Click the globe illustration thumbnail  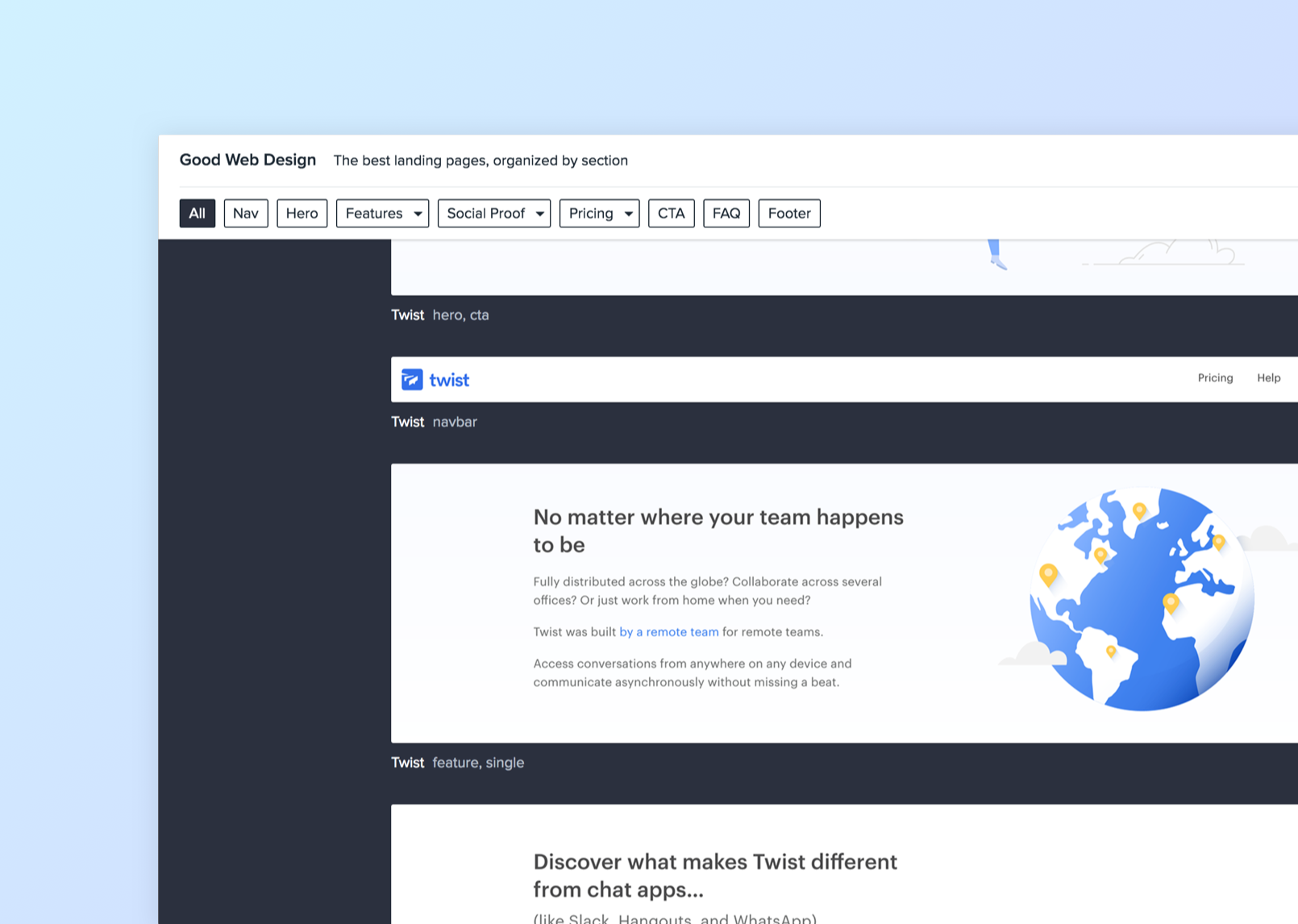1142,598
